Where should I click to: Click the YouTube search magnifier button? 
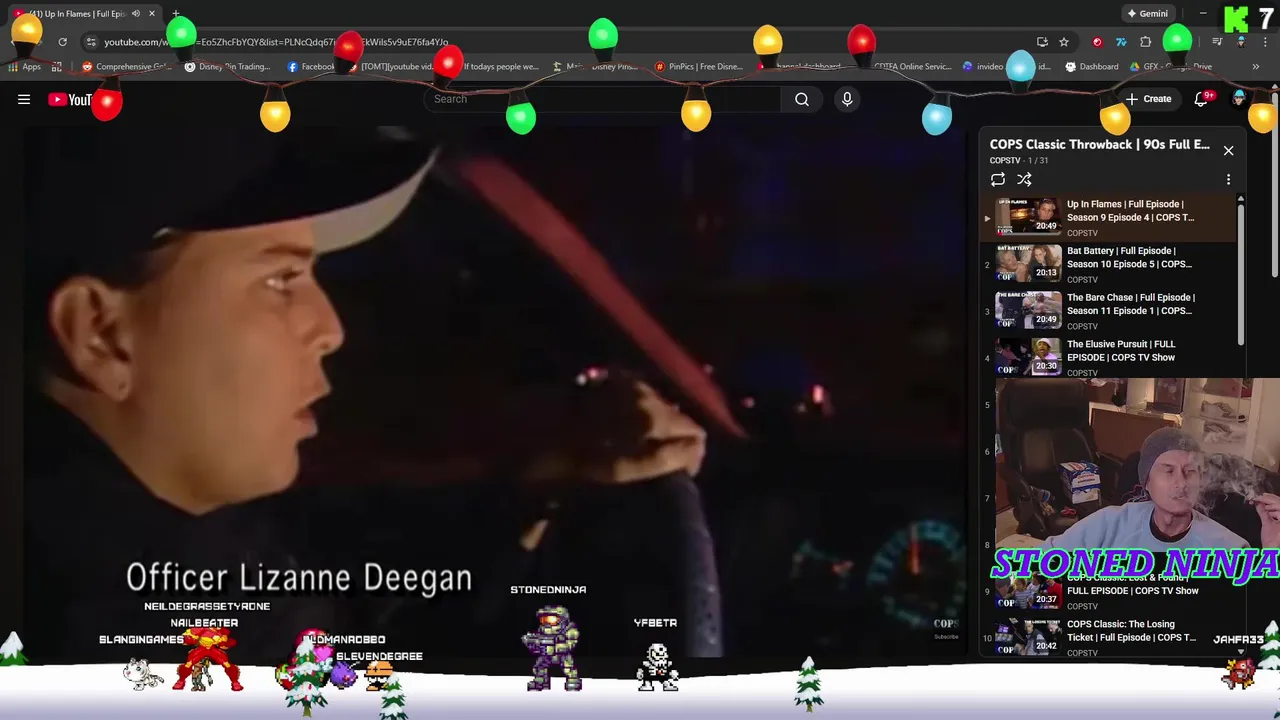[801, 99]
